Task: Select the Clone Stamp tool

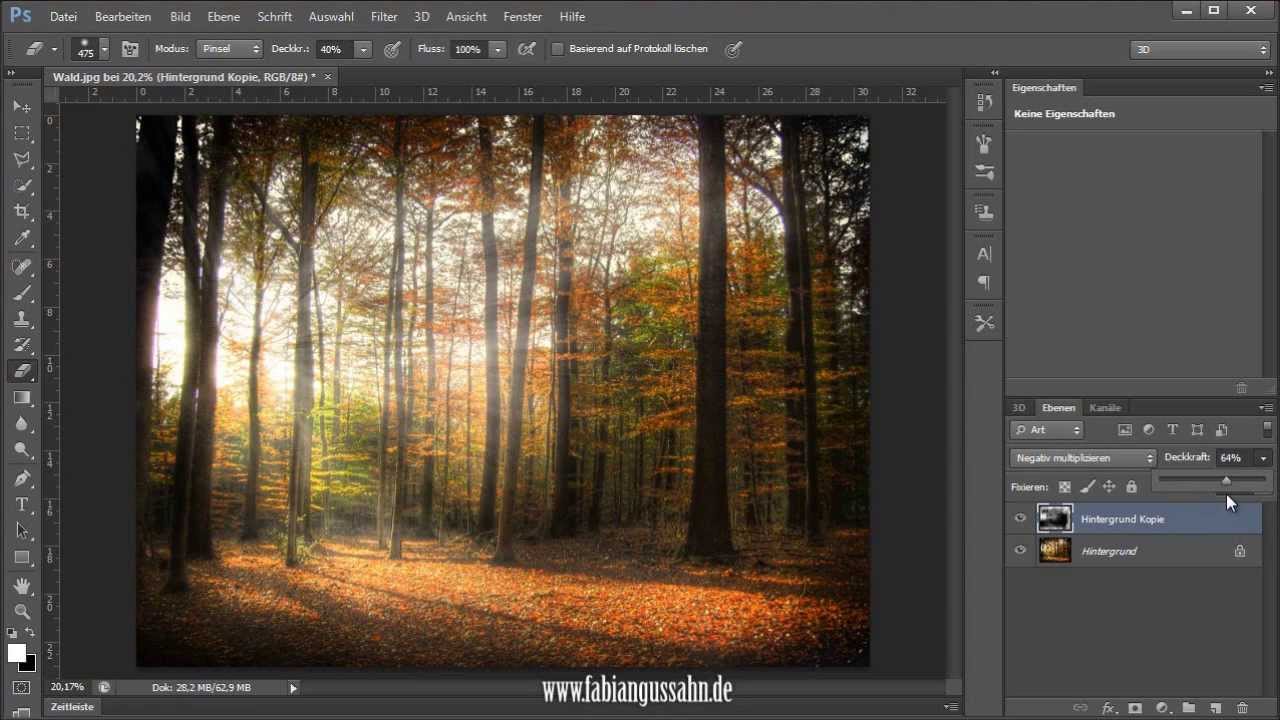Action: (x=22, y=319)
